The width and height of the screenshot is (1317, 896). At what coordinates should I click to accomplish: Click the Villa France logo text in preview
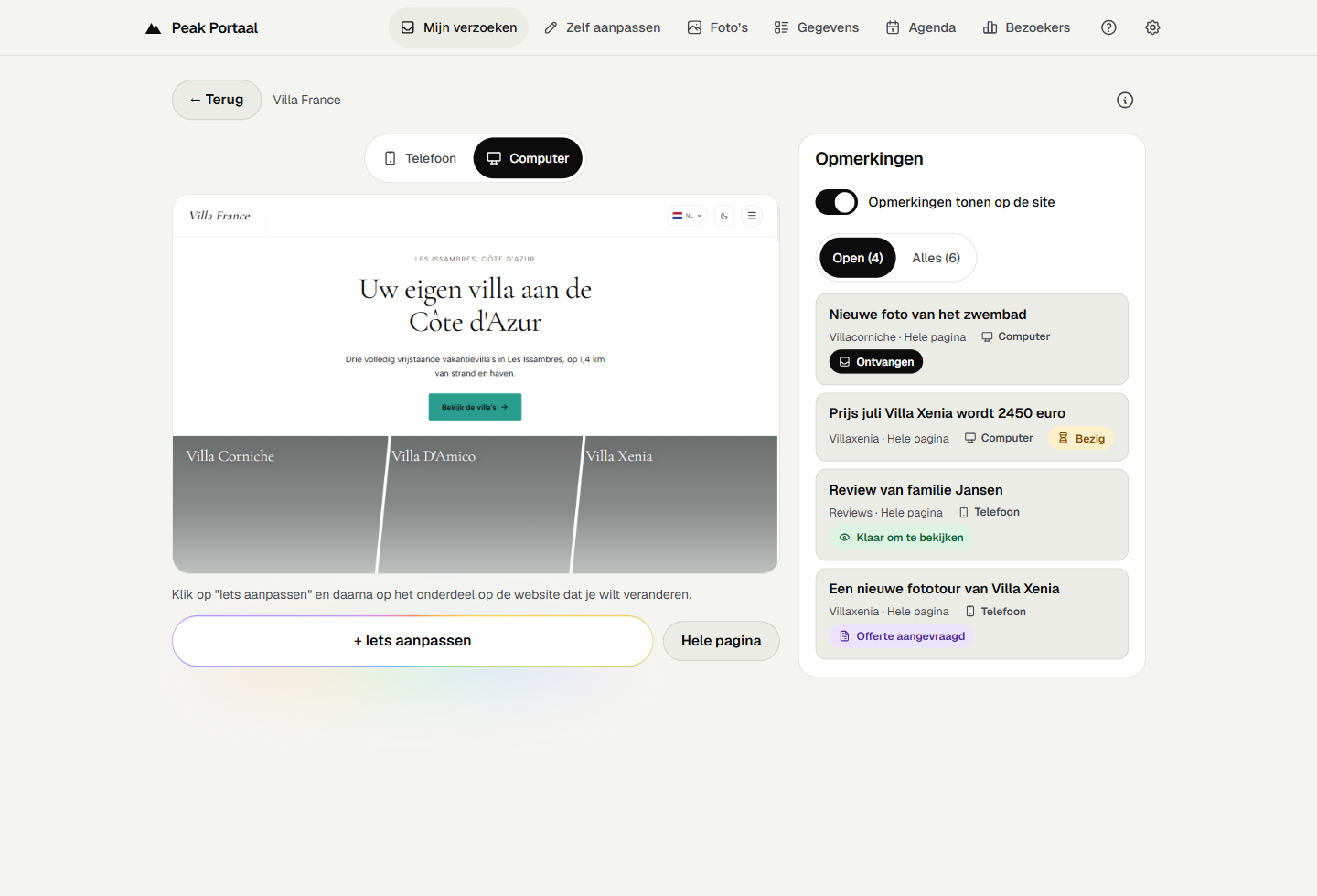pos(219,216)
